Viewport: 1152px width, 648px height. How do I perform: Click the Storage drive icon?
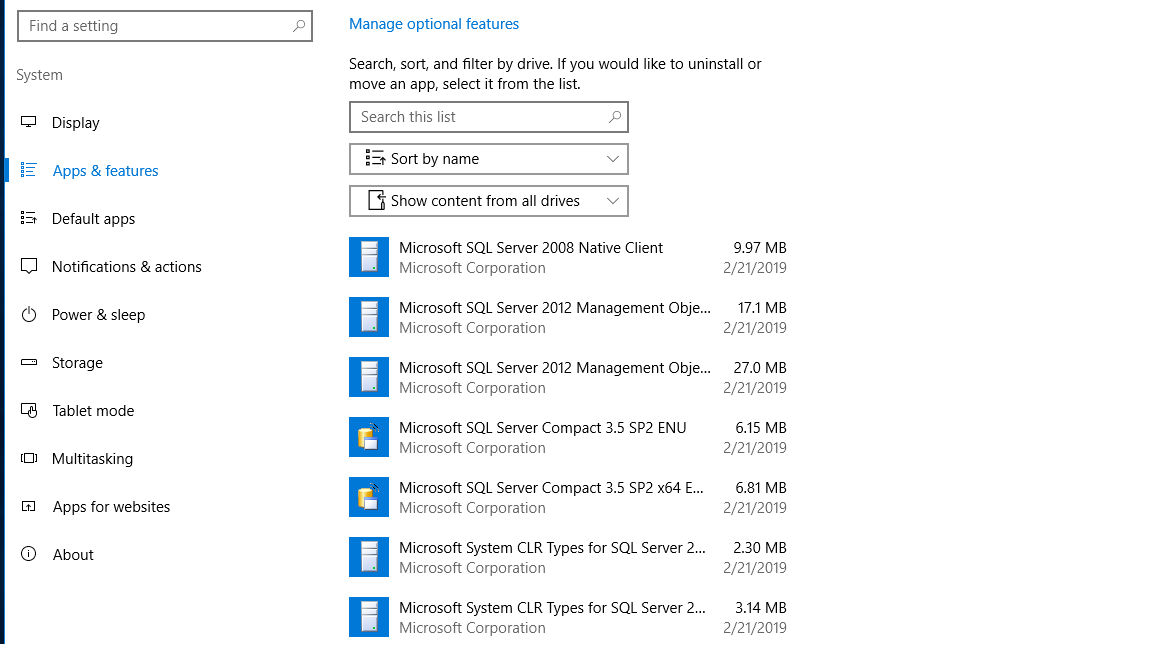pyautogui.click(x=29, y=362)
